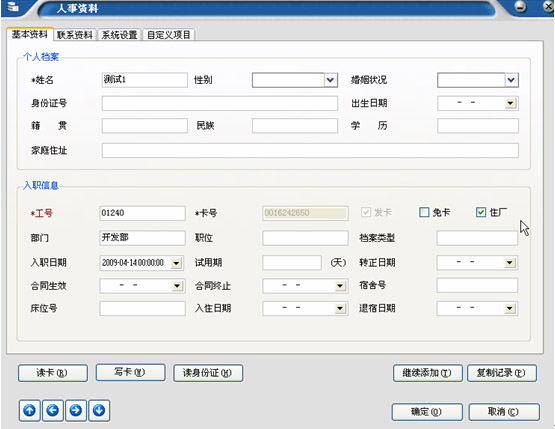555x429 pixels.
Task: Click the app icon in title bar corner
Action: point(13,7)
